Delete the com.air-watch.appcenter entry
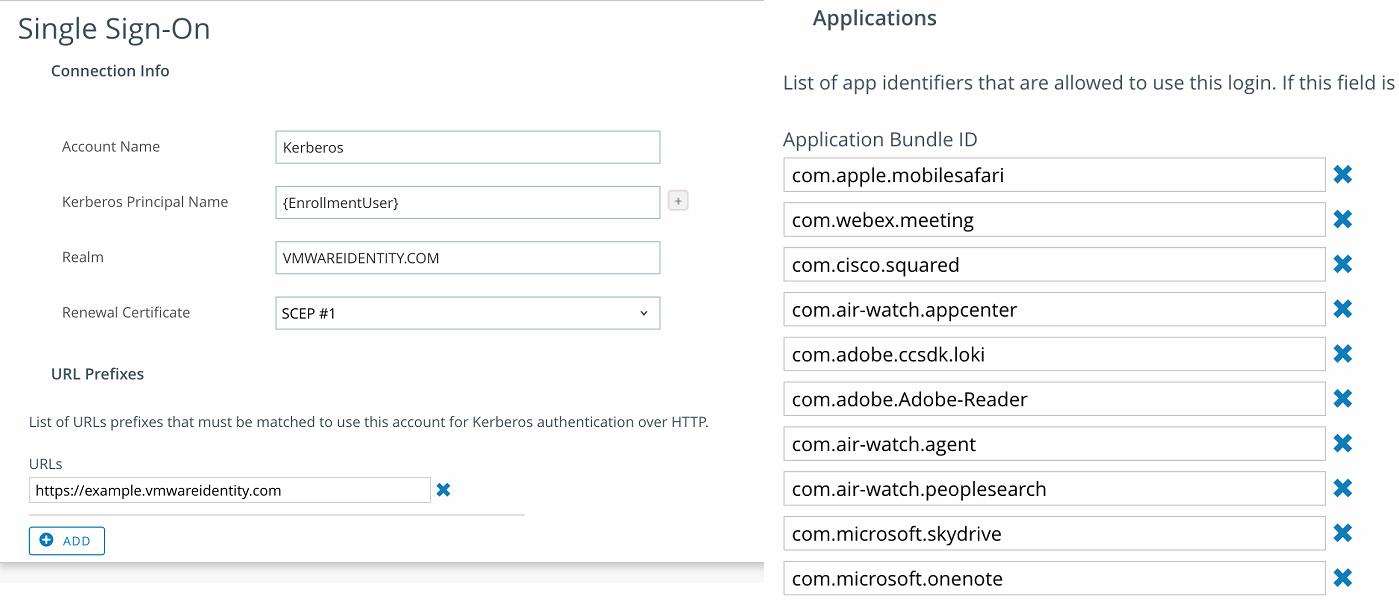 (x=1343, y=310)
